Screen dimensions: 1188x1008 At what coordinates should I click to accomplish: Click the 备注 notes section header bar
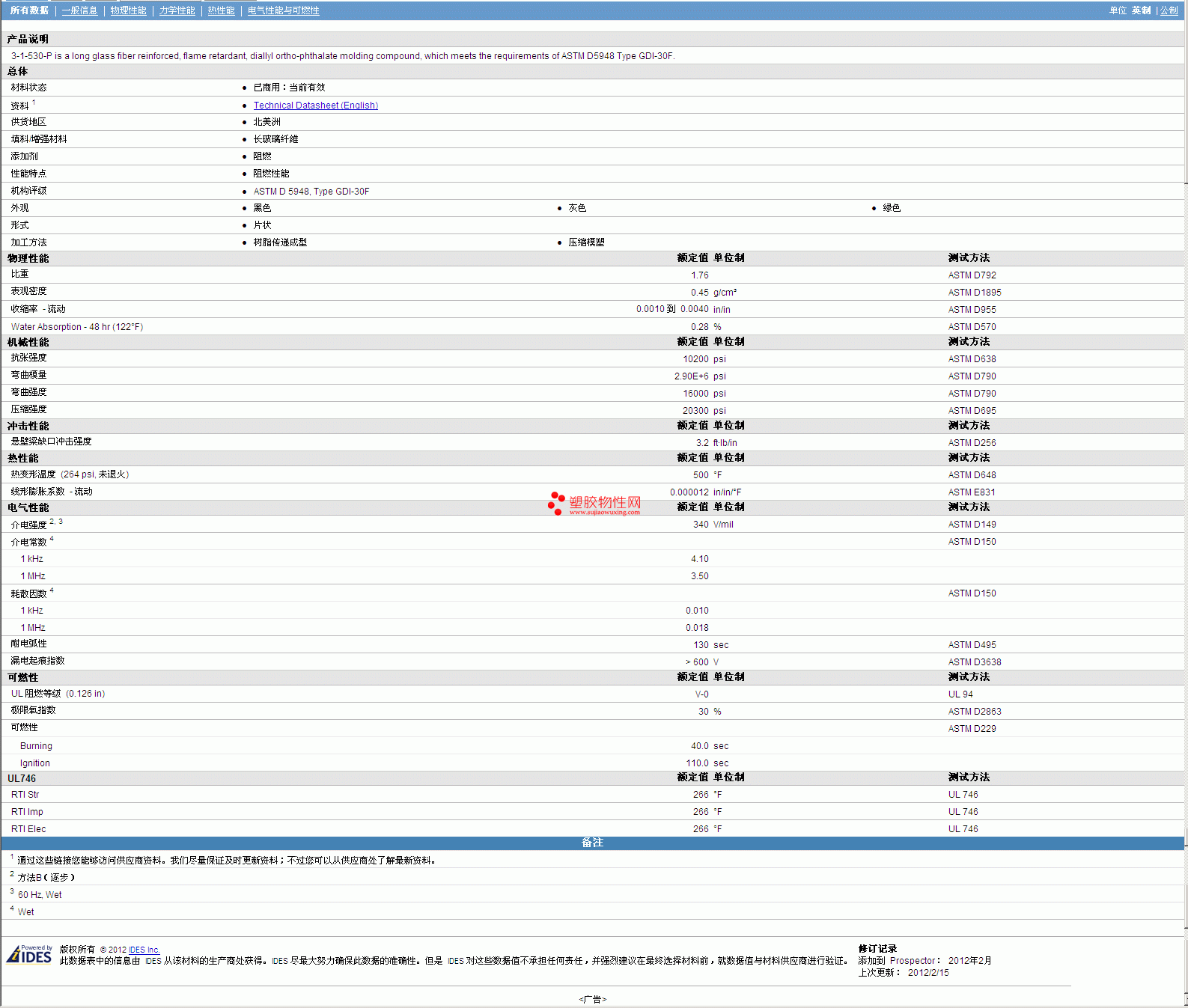point(592,843)
